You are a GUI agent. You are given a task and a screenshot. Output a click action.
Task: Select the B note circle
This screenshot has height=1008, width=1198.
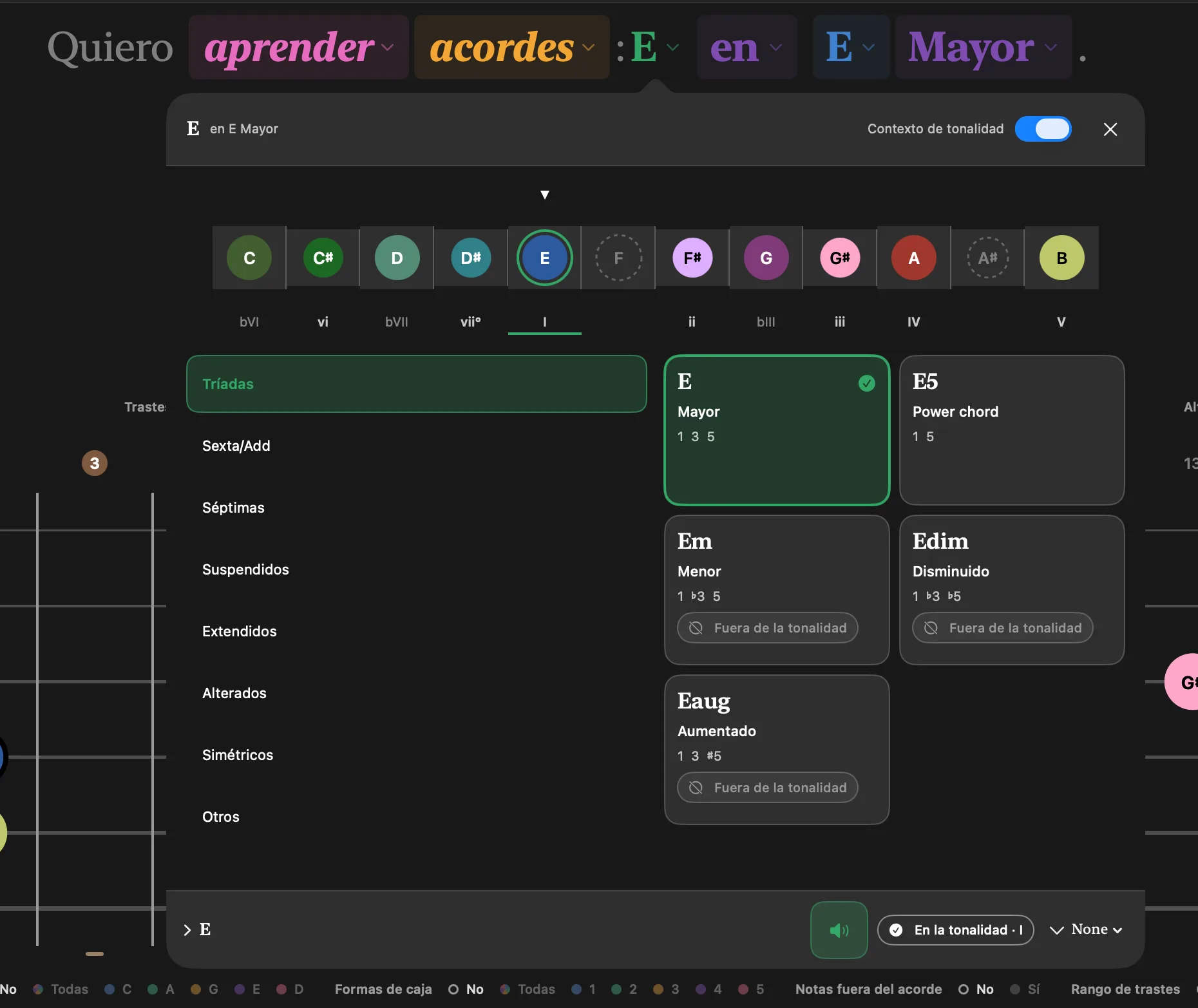coord(1061,258)
